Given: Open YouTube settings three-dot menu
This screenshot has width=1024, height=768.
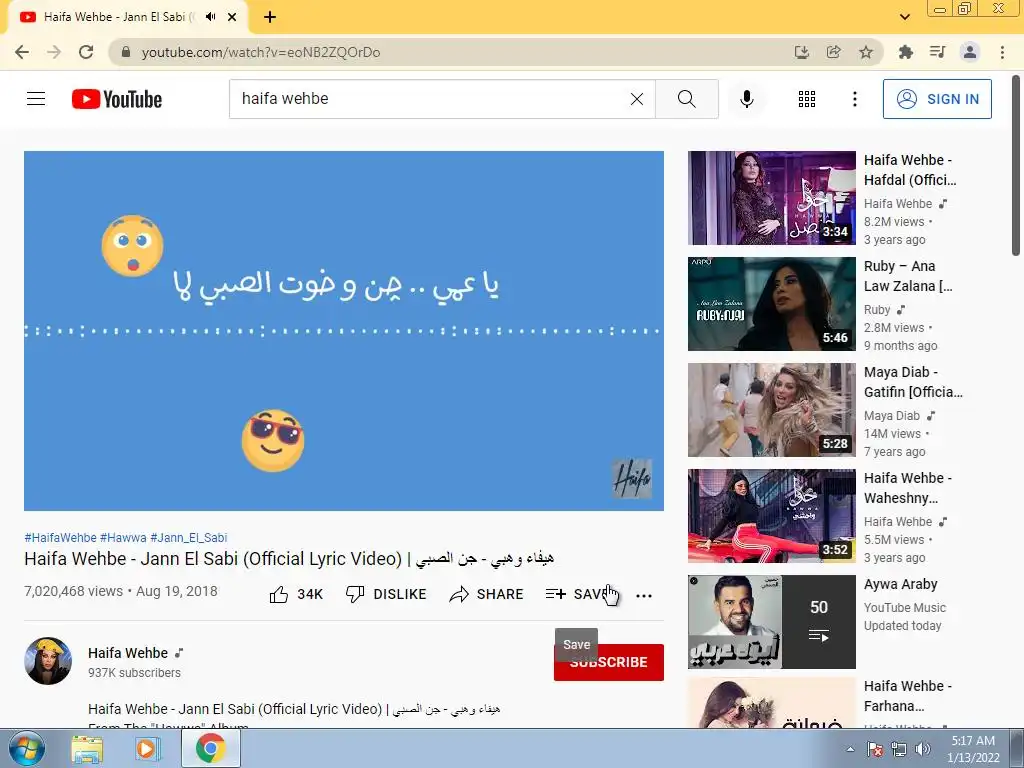Looking at the screenshot, I should click(x=854, y=99).
